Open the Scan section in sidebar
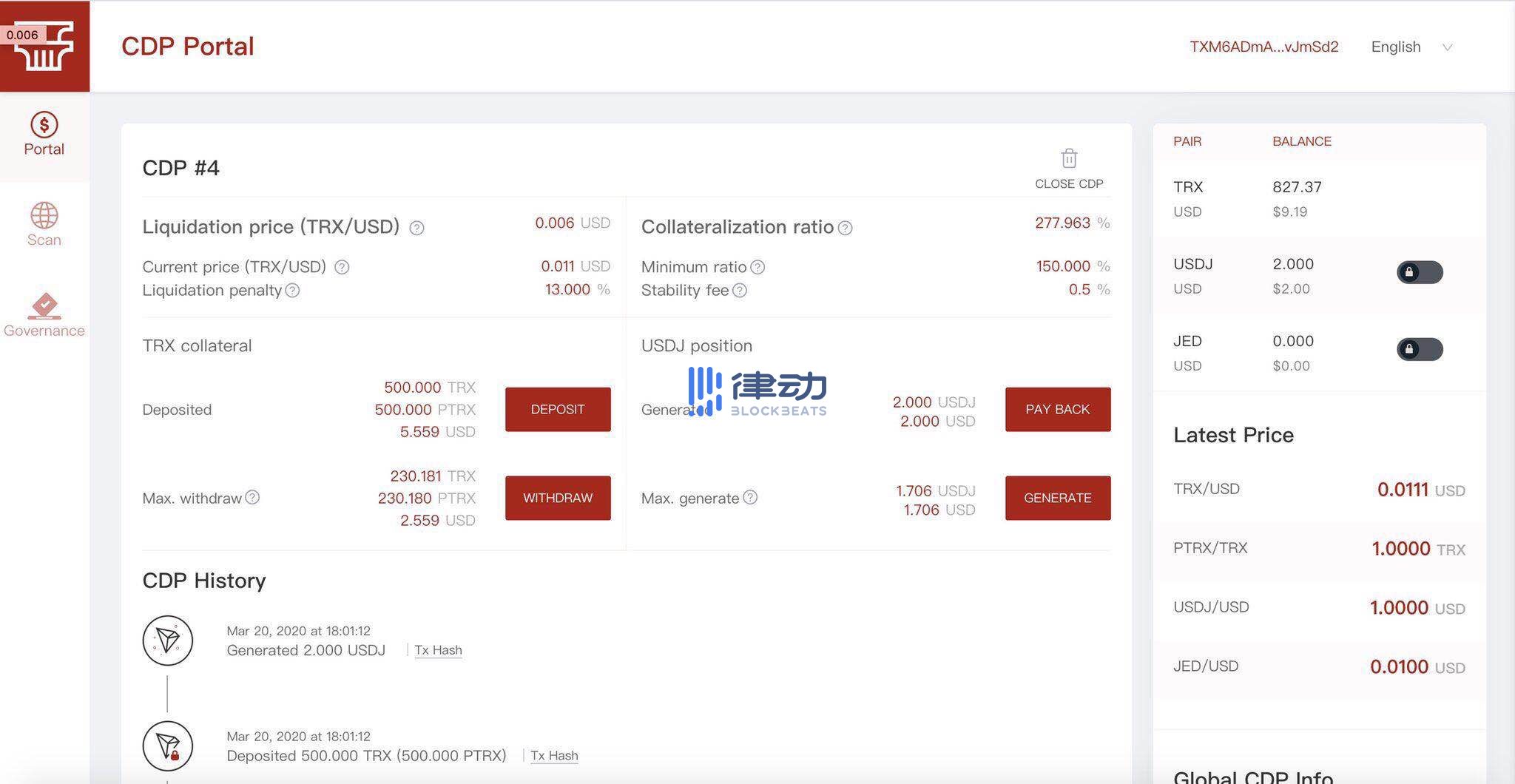The width and height of the screenshot is (1515, 784). click(44, 225)
